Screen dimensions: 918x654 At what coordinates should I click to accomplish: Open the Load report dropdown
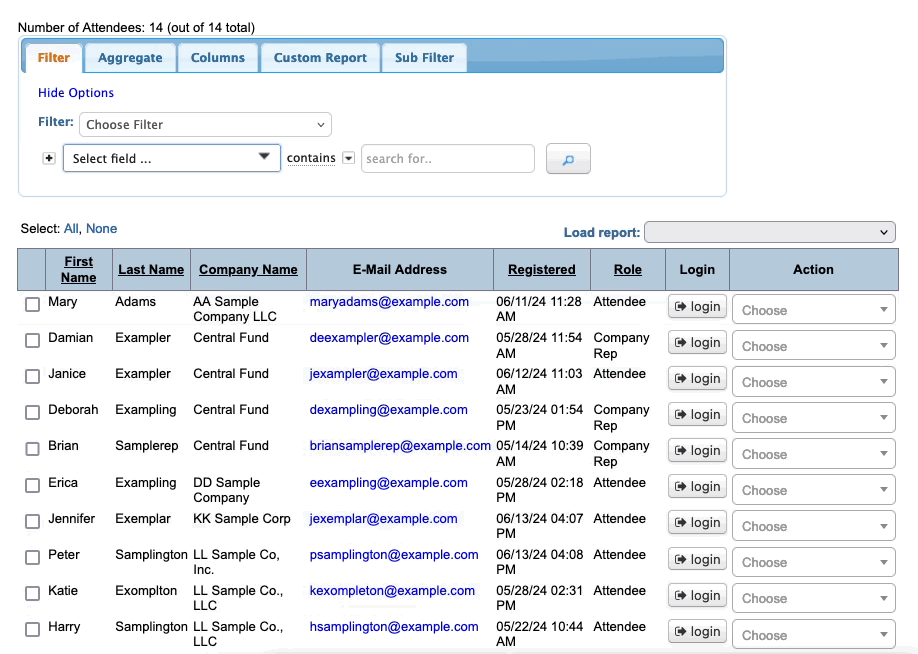coord(769,232)
